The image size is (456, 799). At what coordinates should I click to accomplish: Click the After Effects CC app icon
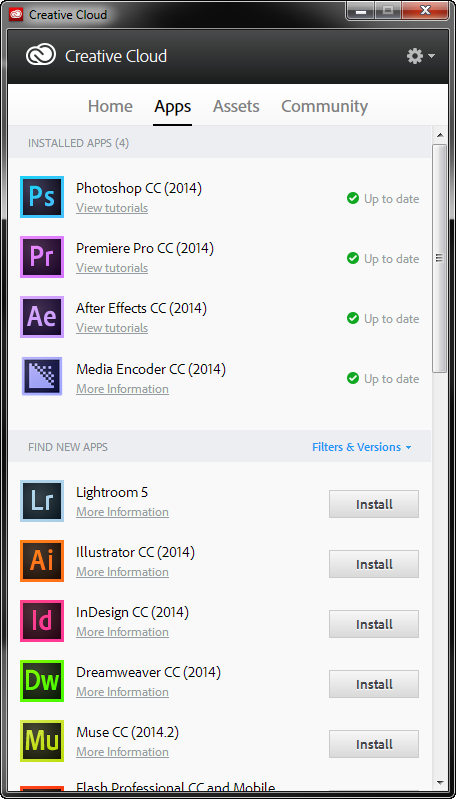pyautogui.click(x=42, y=317)
